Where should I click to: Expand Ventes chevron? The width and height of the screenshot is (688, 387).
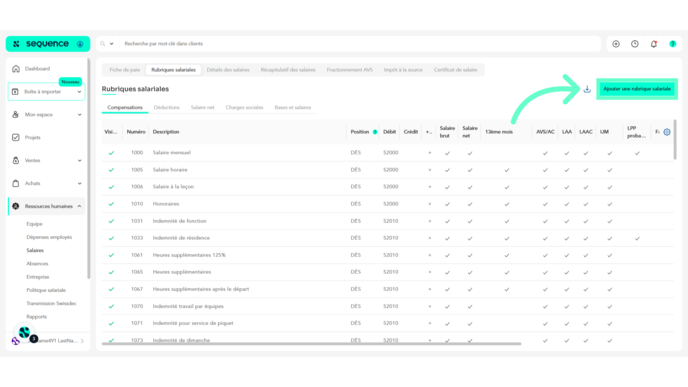pos(79,160)
